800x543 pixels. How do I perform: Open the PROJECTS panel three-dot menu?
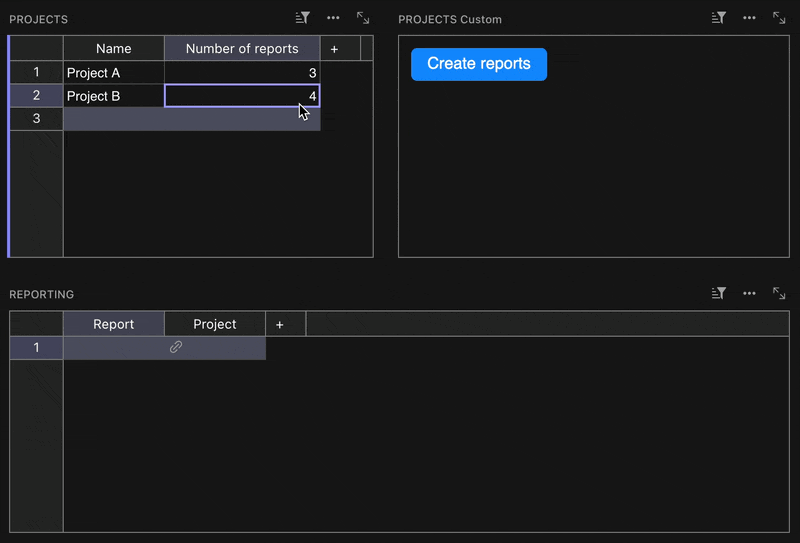333,18
